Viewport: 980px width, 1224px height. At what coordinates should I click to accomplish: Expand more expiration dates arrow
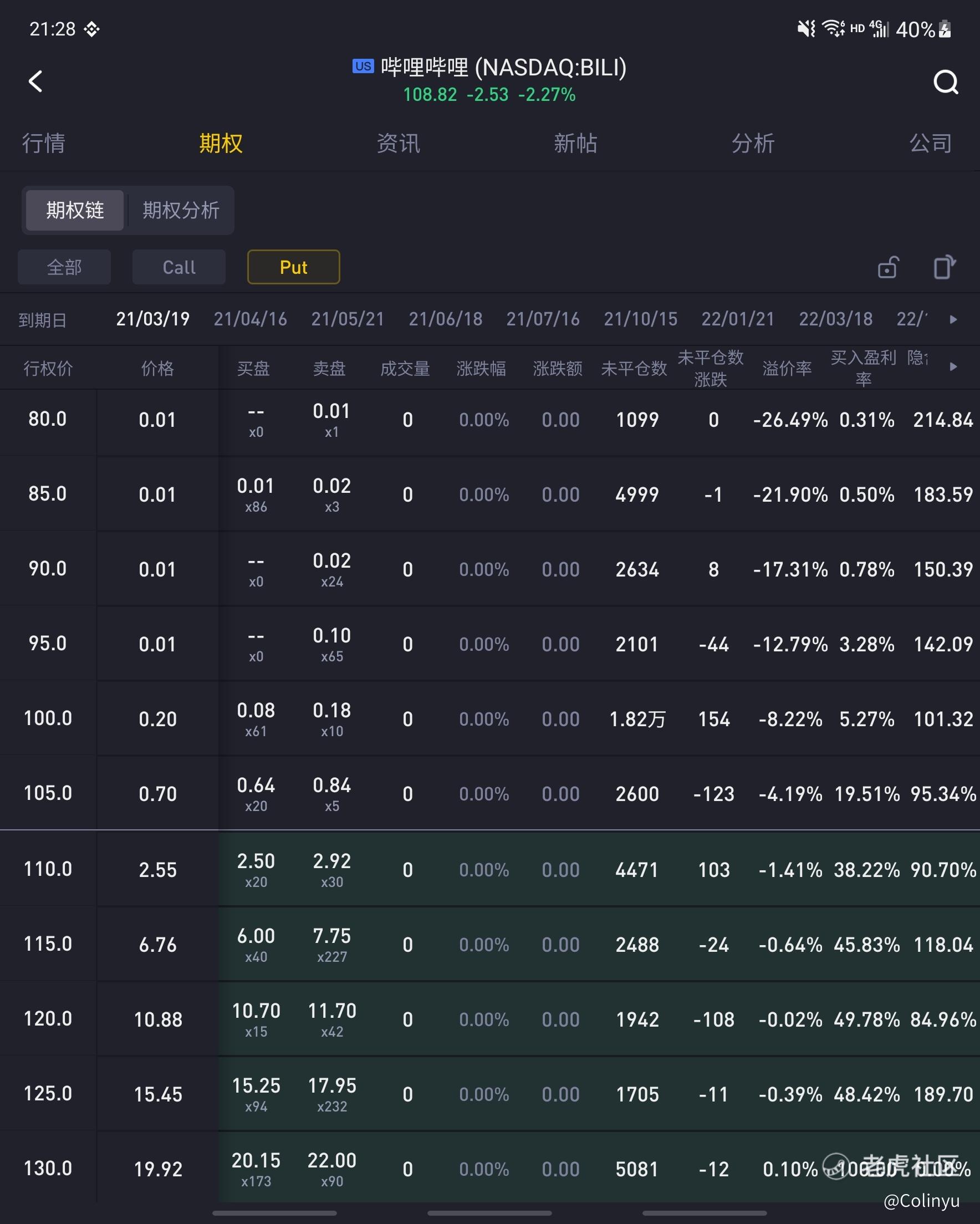(x=953, y=320)
